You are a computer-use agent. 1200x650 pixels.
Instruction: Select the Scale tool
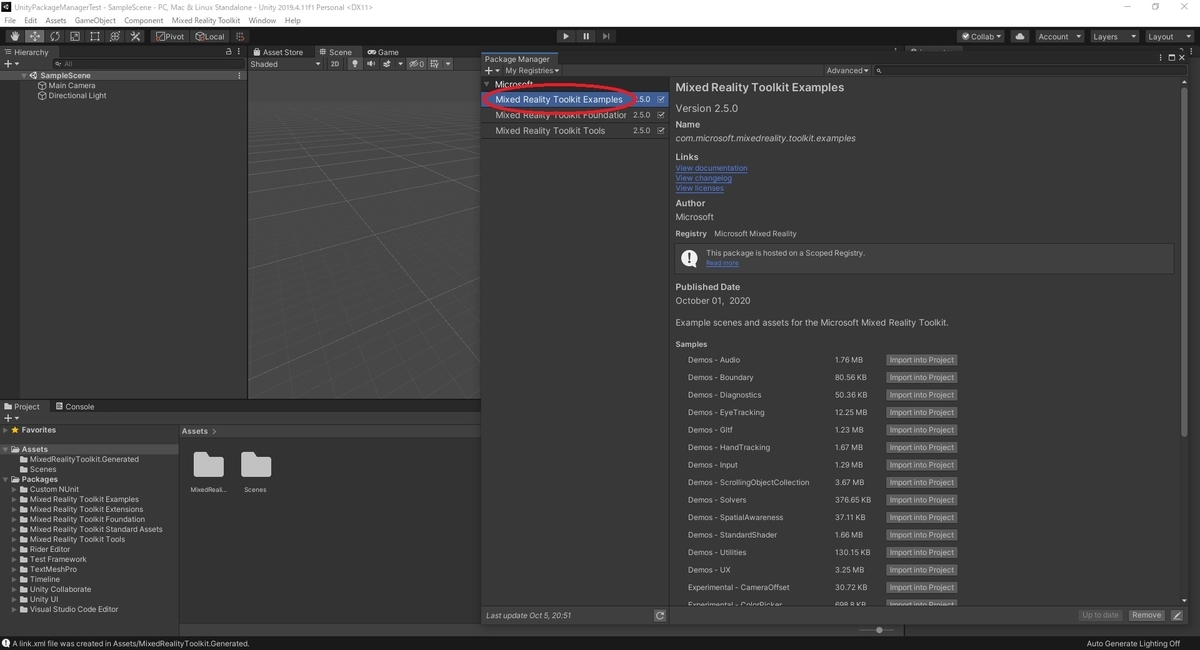click(74, 36)
